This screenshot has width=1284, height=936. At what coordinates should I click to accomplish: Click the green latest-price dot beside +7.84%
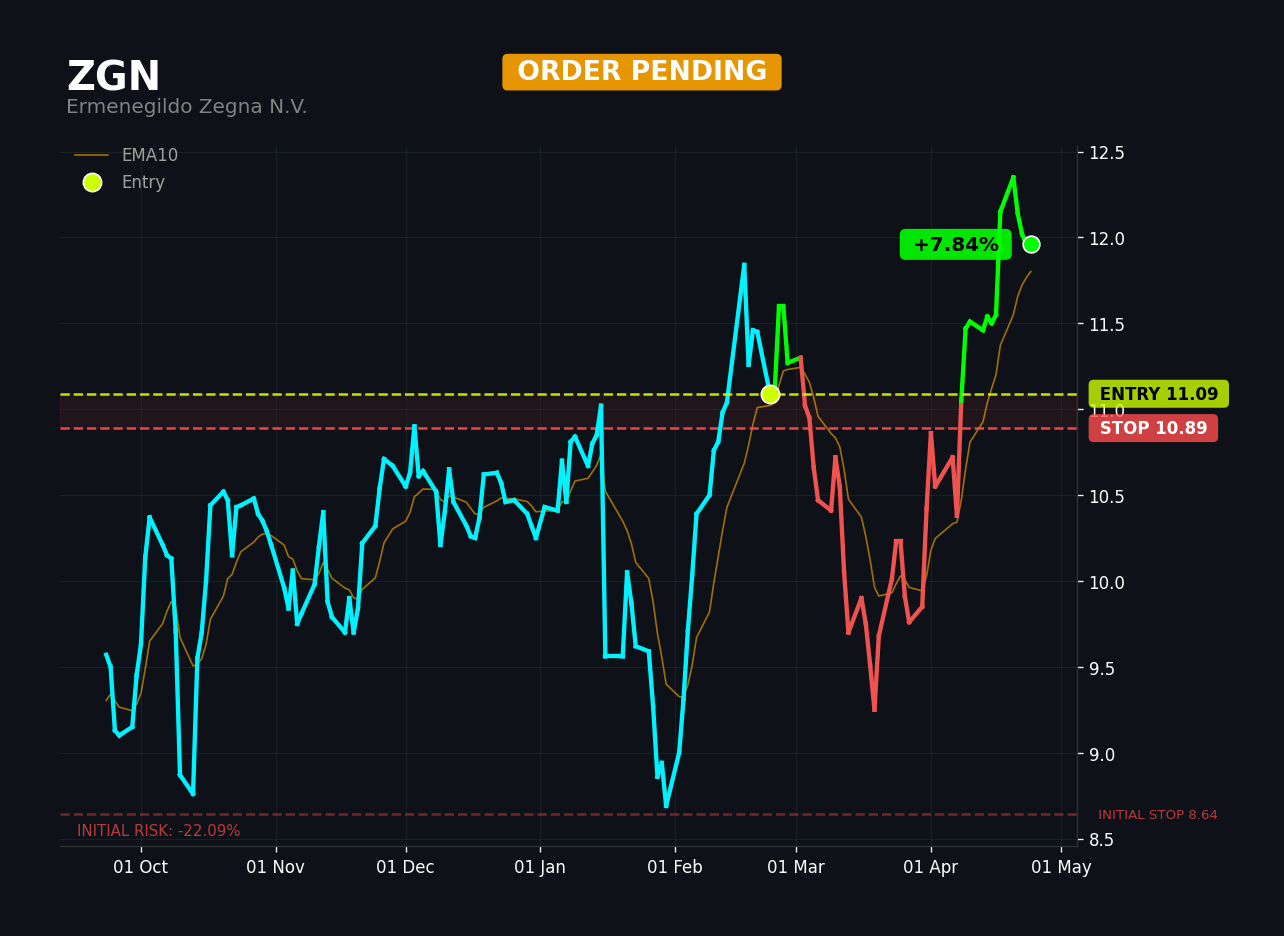click(1031, 244)
